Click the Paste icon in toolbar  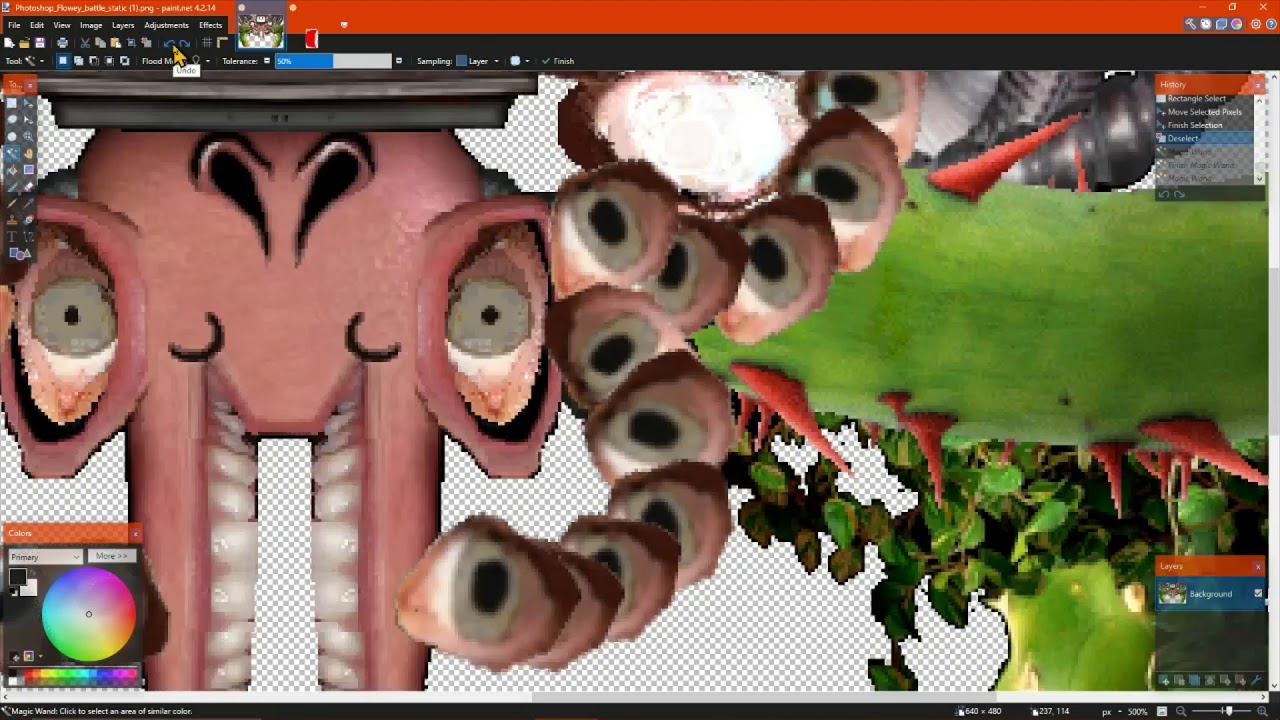click(x=115, y=43)
